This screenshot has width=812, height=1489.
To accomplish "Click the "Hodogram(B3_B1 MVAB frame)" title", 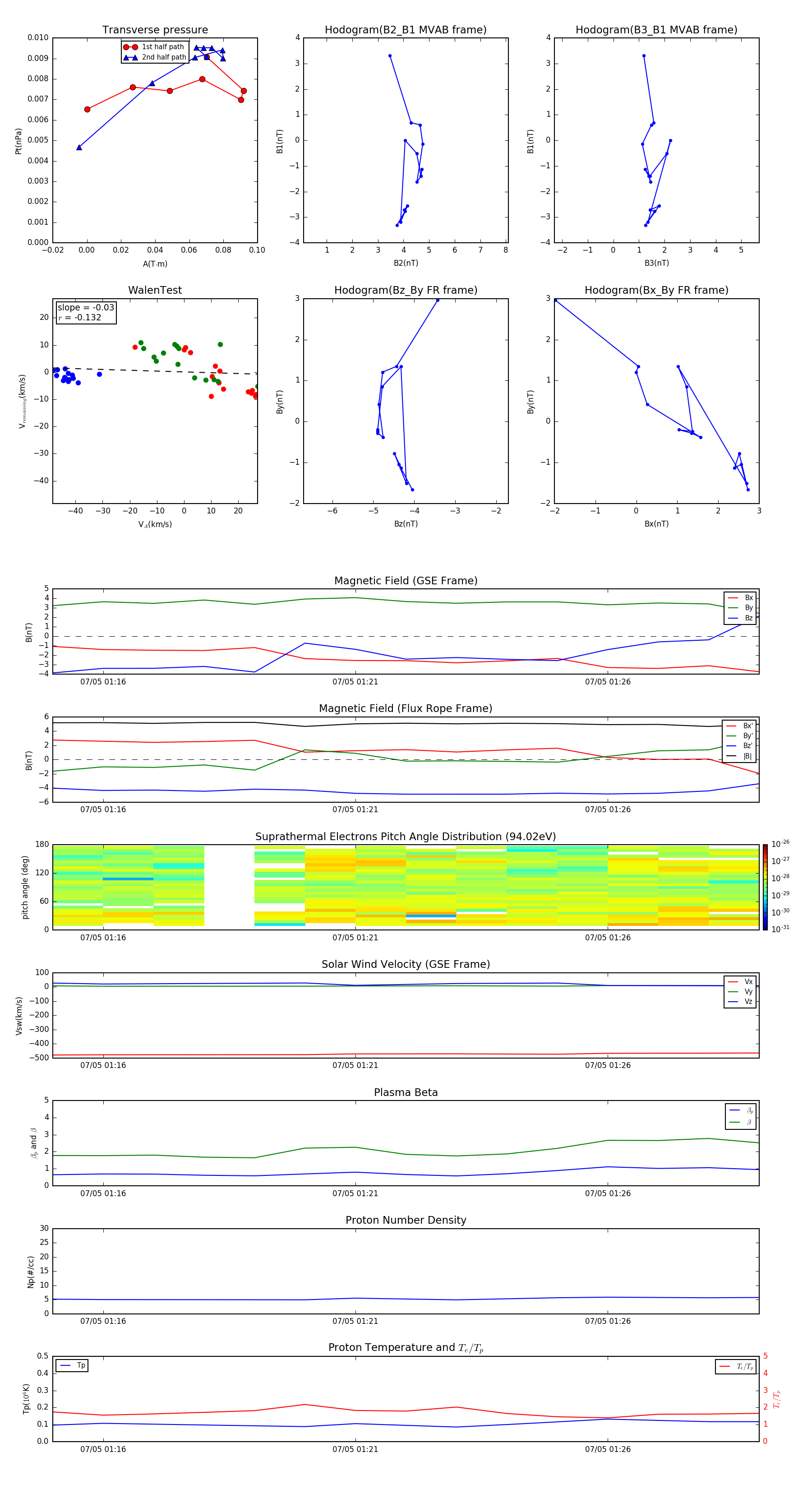I will pos(656,29).
